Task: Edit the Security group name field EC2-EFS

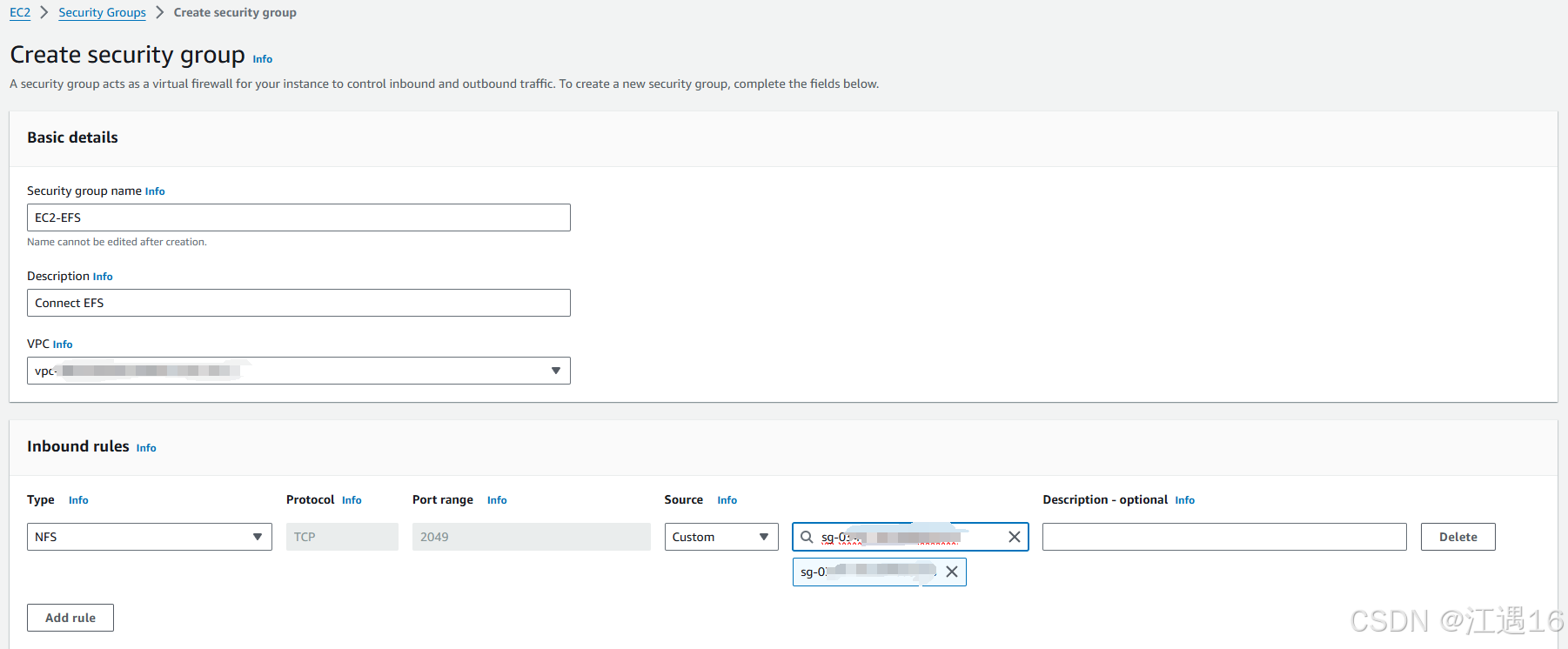Action: click(298, 217)
